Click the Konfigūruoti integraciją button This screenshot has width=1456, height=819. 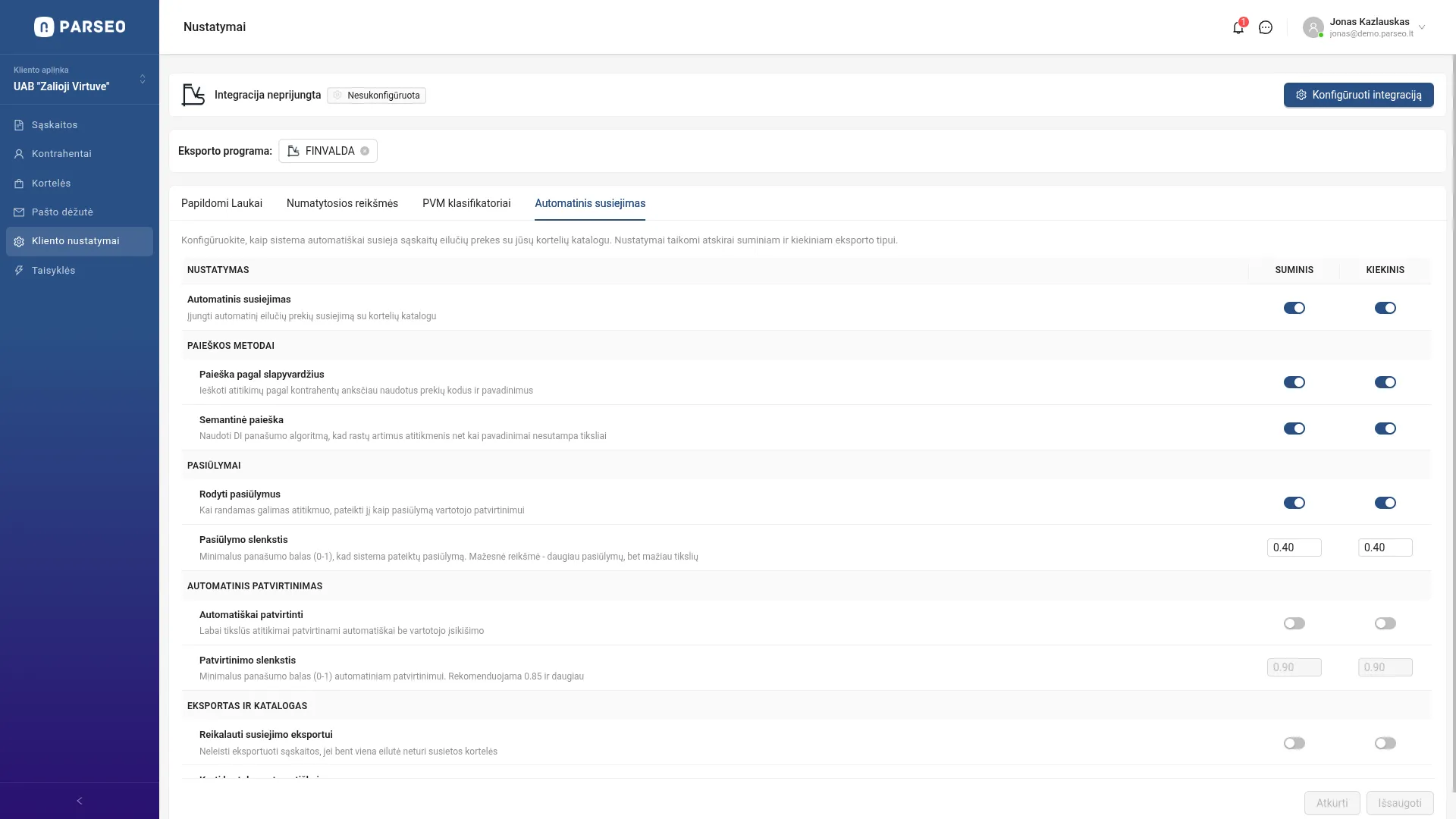click(1358, 95)
